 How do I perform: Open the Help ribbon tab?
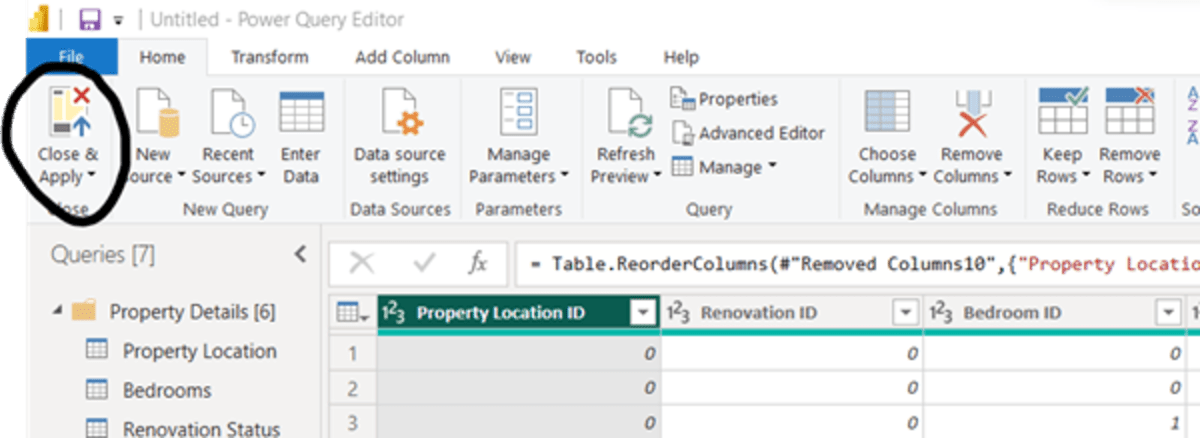coord(681,57)
